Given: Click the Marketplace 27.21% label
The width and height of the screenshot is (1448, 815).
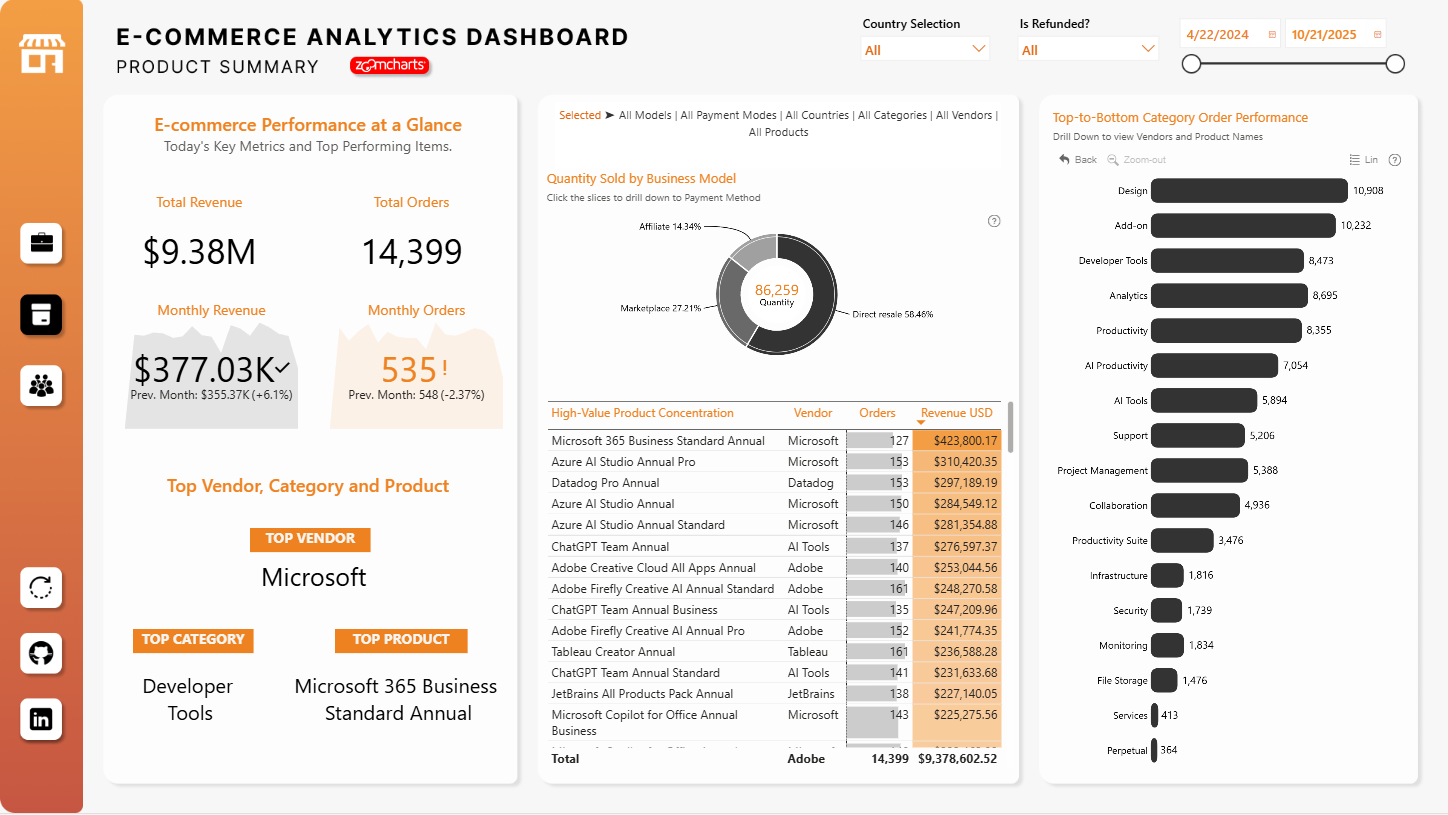Looking at the screenshot, I should click(661, 308).
